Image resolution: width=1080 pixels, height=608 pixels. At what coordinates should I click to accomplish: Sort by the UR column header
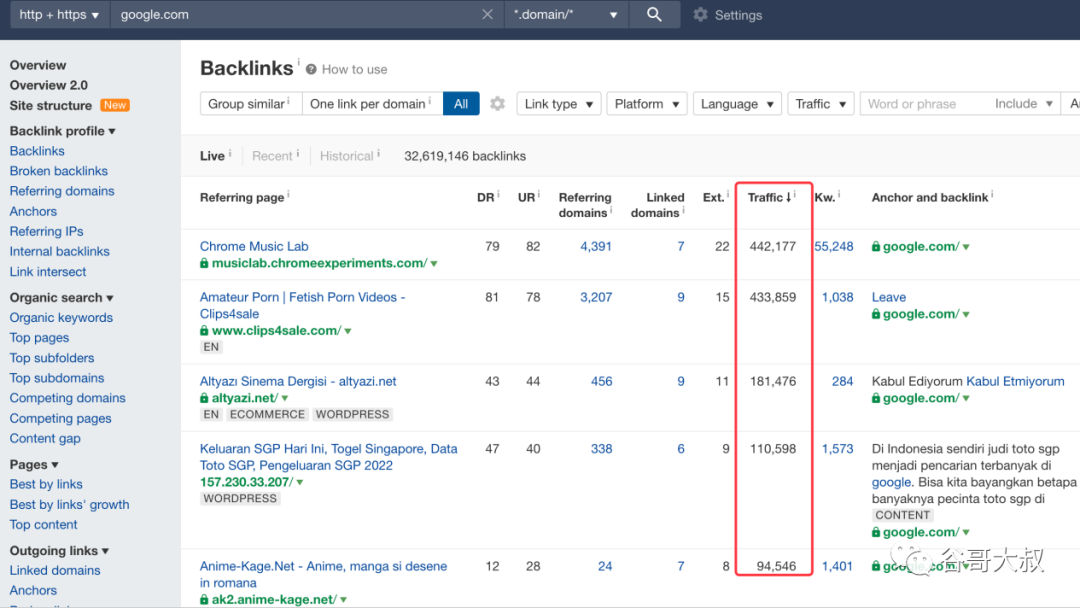coord(526,198)
